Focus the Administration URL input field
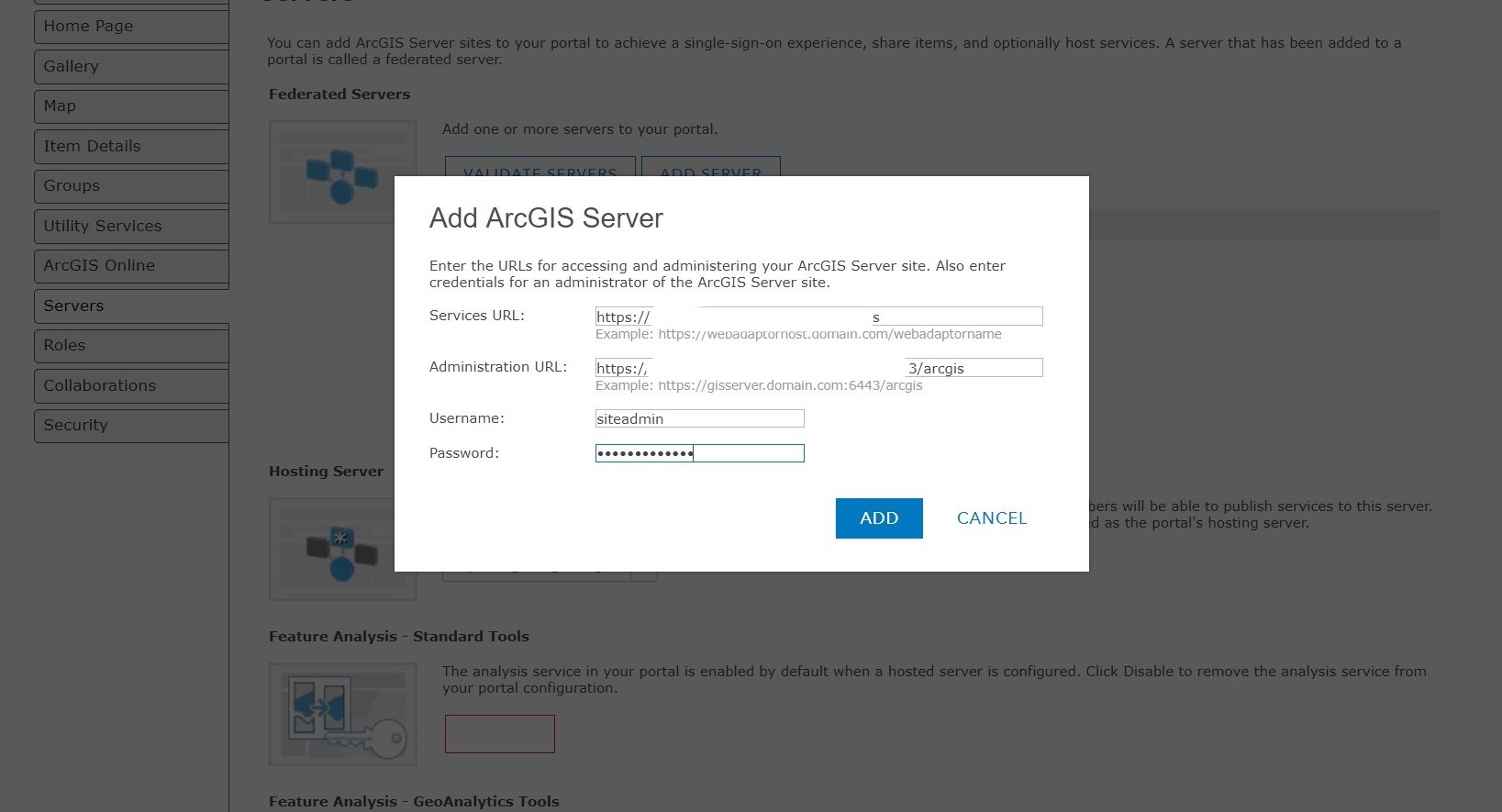 point(818,368)
